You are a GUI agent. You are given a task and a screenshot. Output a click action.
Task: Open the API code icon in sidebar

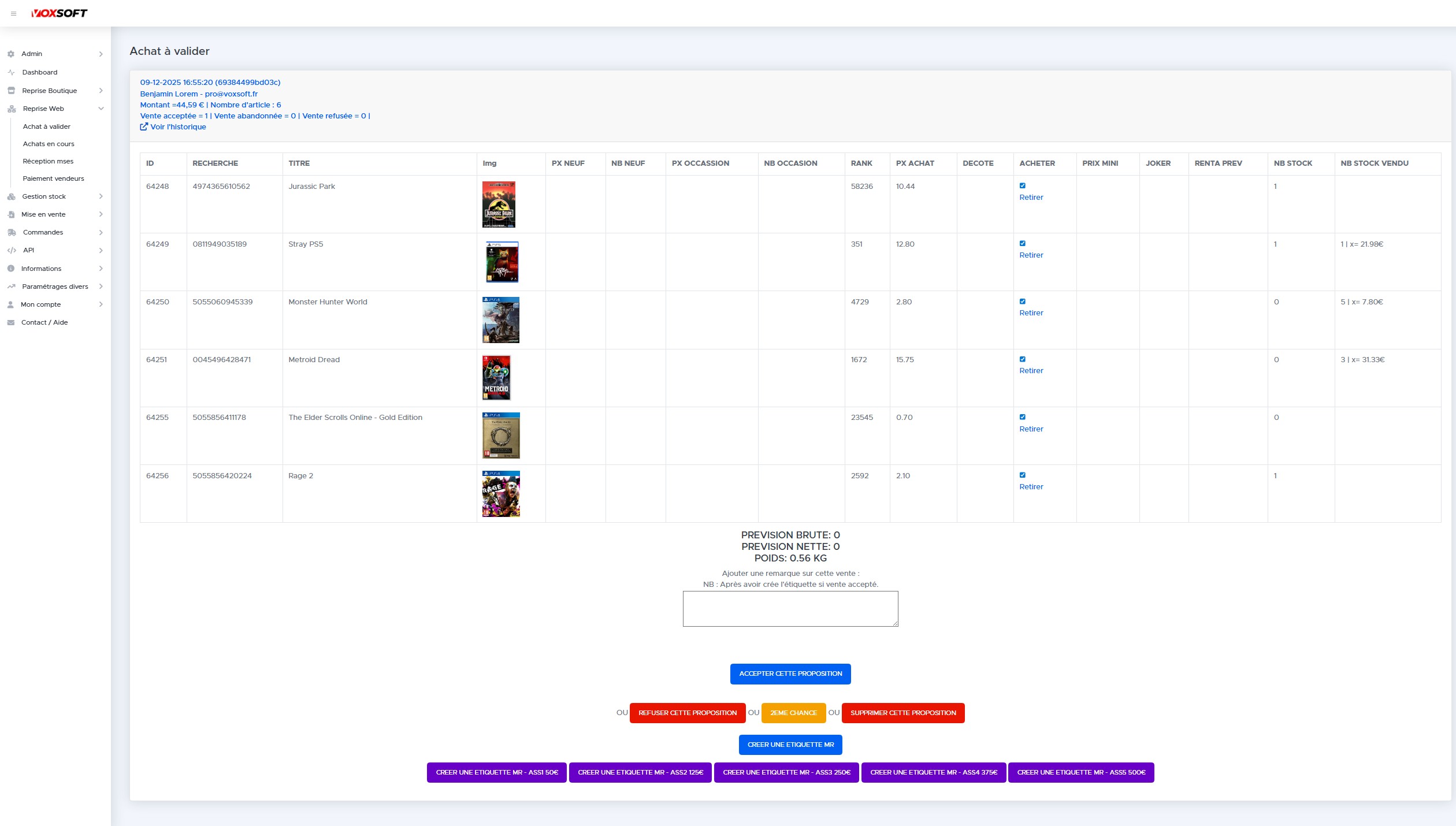11,250
